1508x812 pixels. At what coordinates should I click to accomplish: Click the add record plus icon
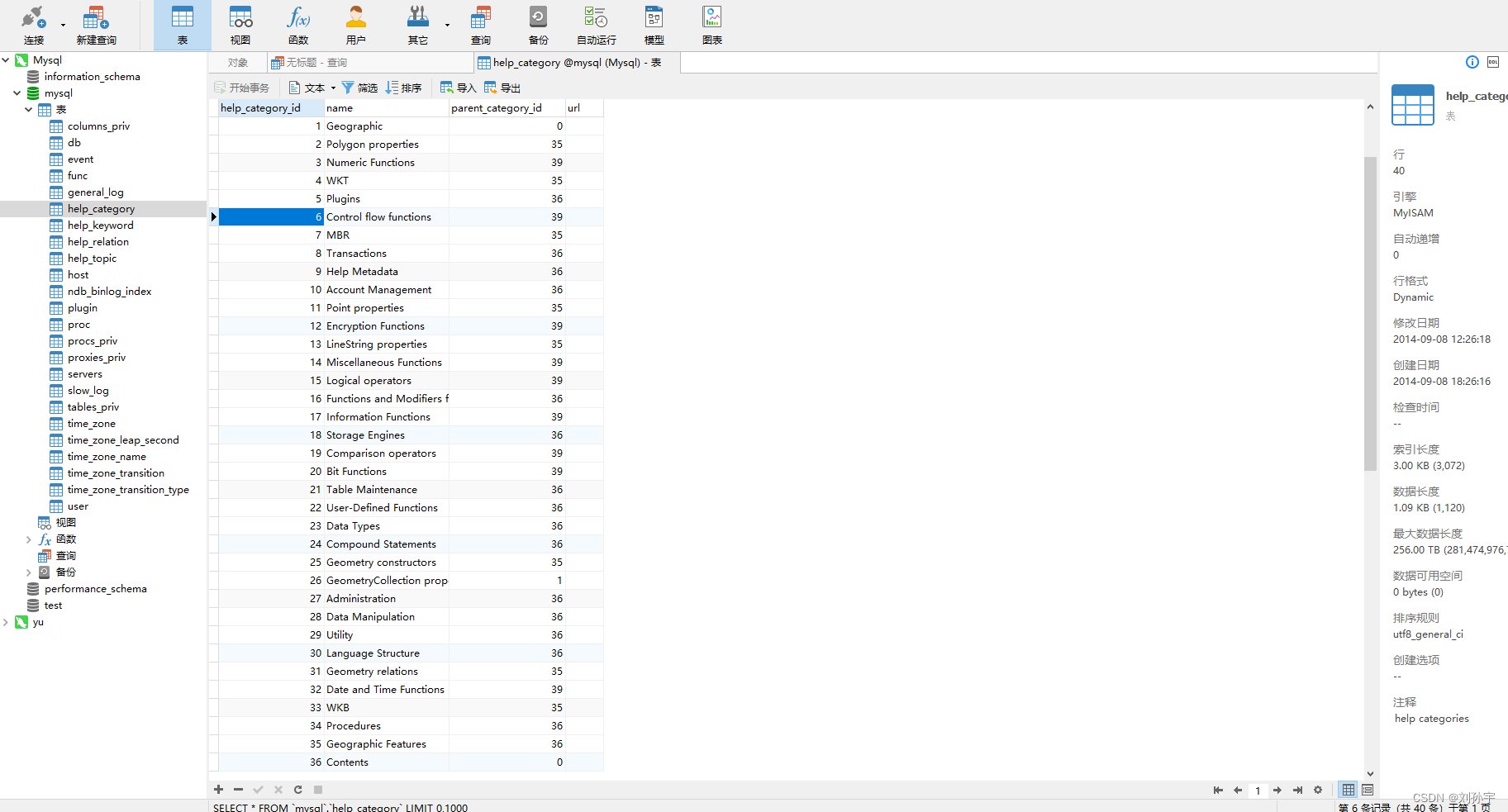click(218, 790)
